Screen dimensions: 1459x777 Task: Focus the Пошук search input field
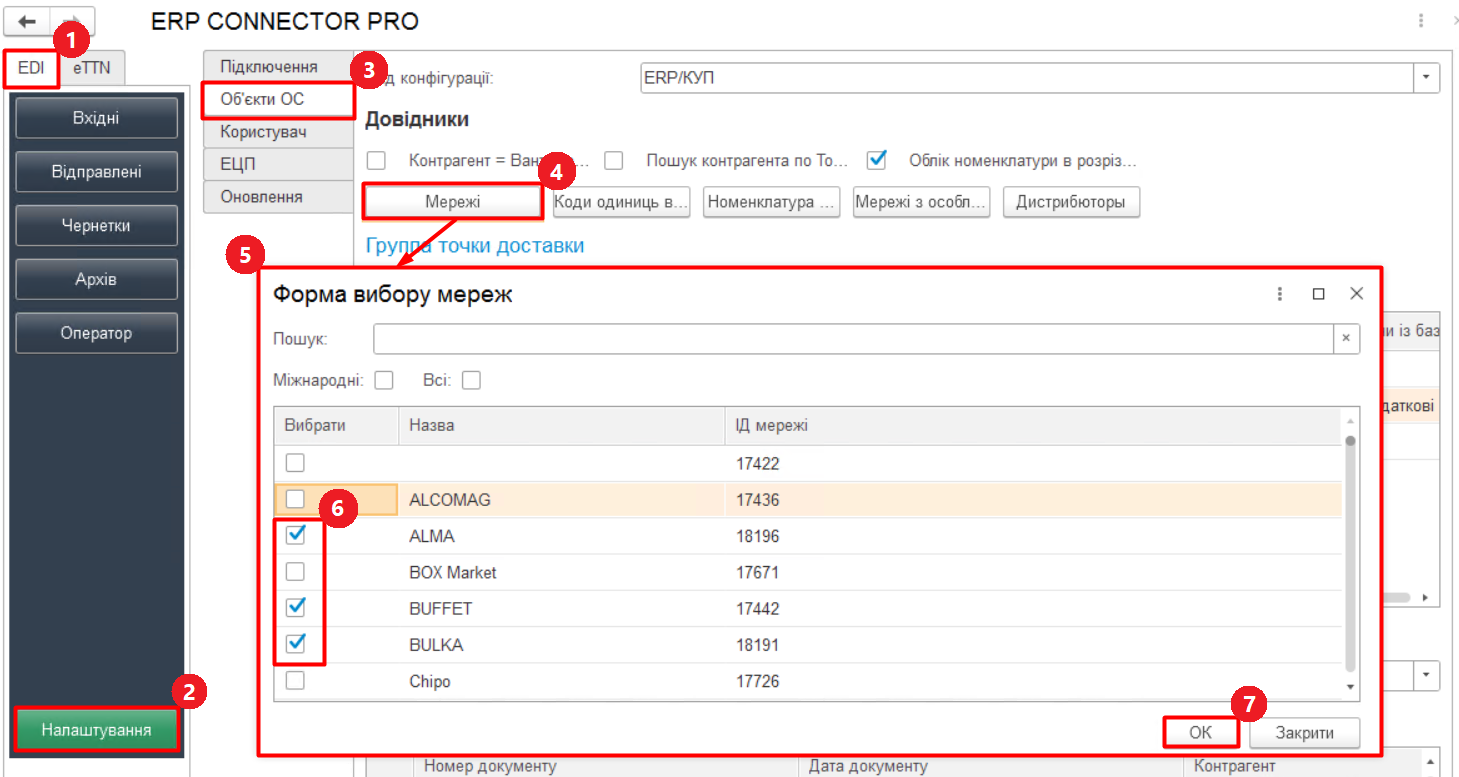click(852, 339)
